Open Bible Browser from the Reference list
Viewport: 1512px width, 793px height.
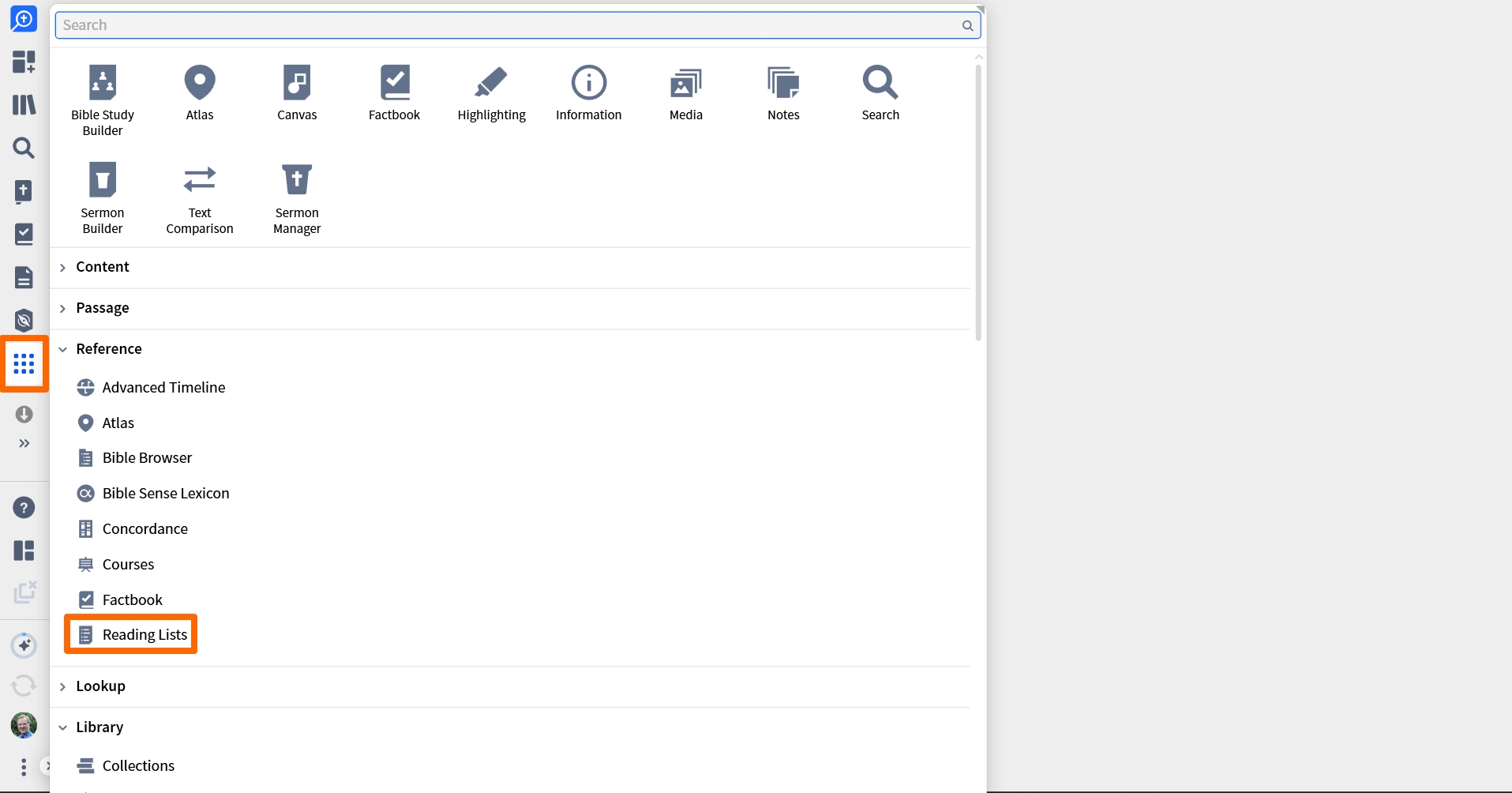(x=134, y=458)
